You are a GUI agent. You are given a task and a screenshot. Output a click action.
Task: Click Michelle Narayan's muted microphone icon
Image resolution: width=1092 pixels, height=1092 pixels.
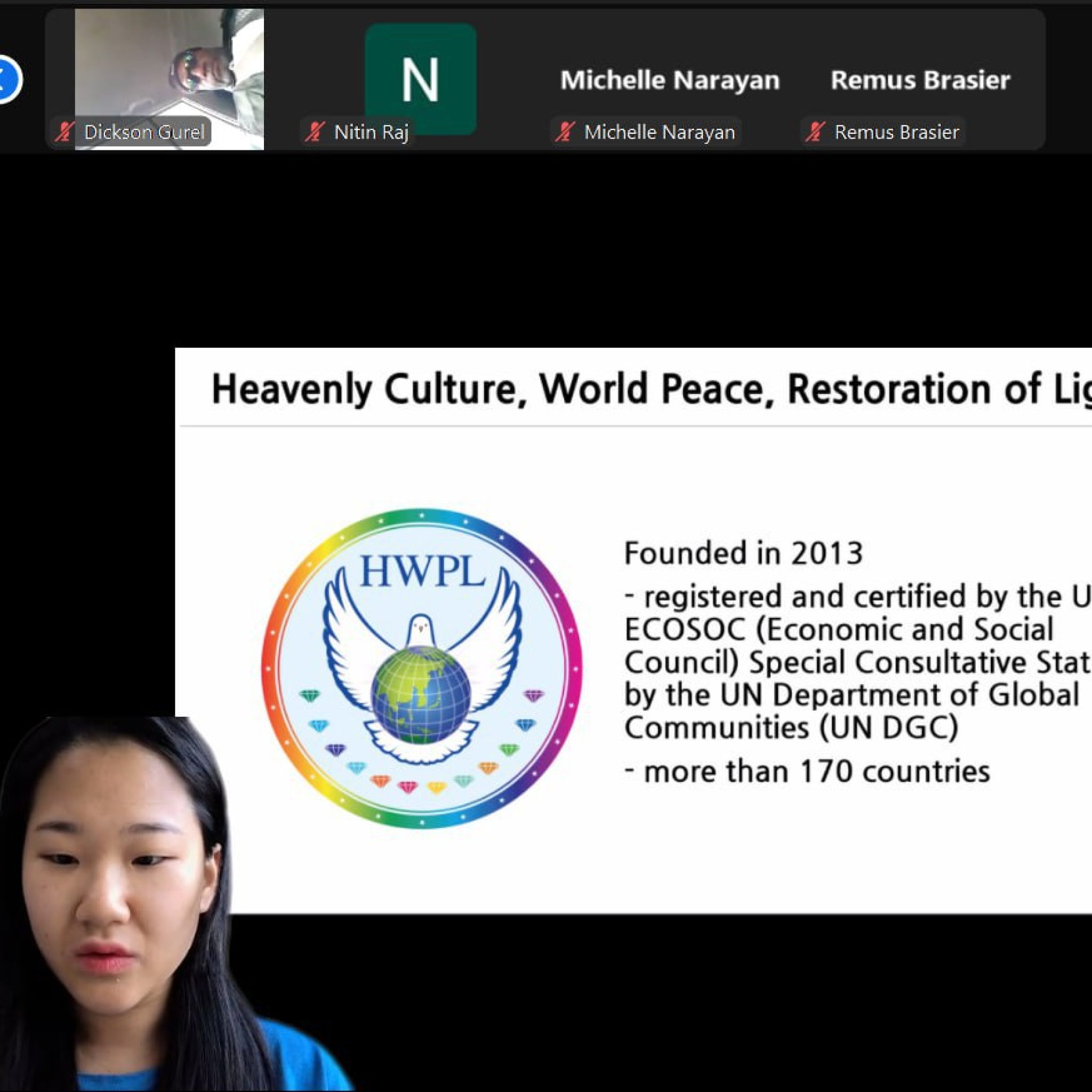564,132
